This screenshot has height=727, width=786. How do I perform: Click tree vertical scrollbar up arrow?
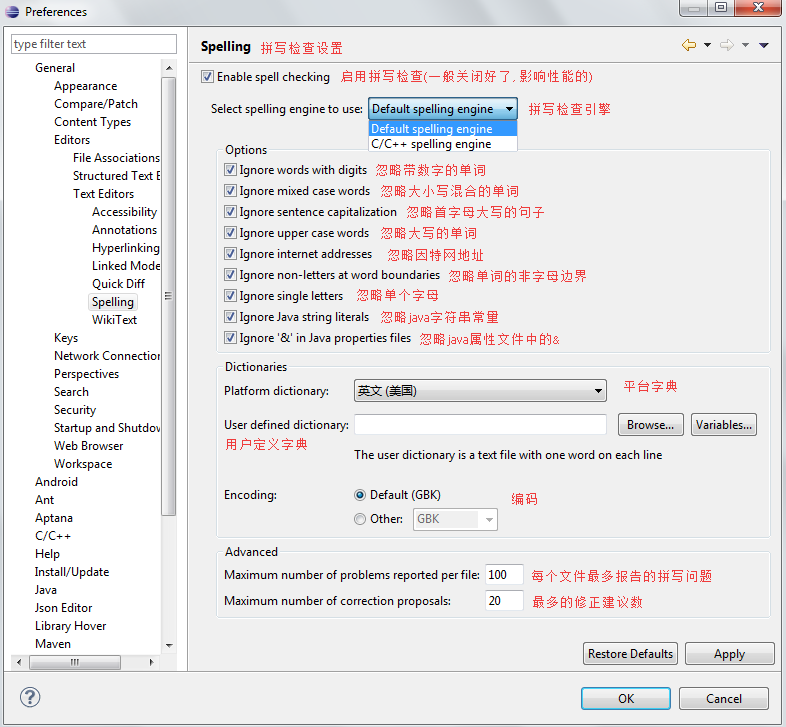tap(169, 68)
